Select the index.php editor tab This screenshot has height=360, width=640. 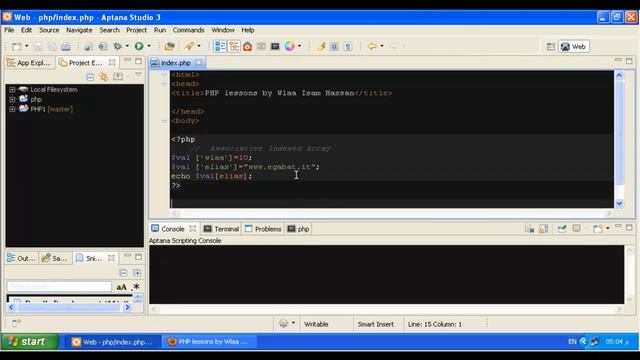click(176, 62)
